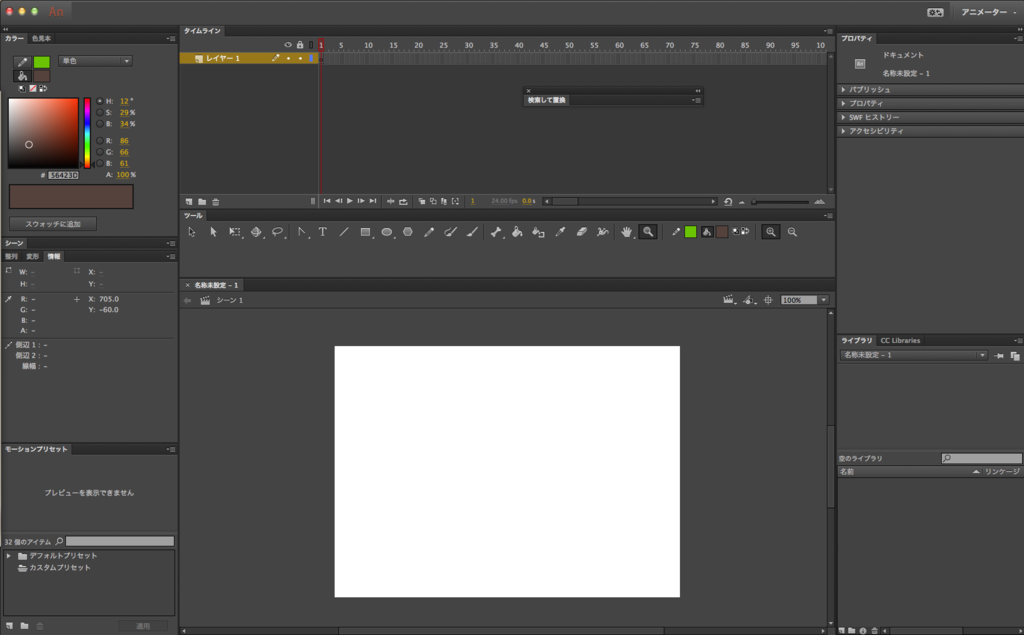Select the S saturation radio button
Screen dimensions: 1024x635
(99, 112)
